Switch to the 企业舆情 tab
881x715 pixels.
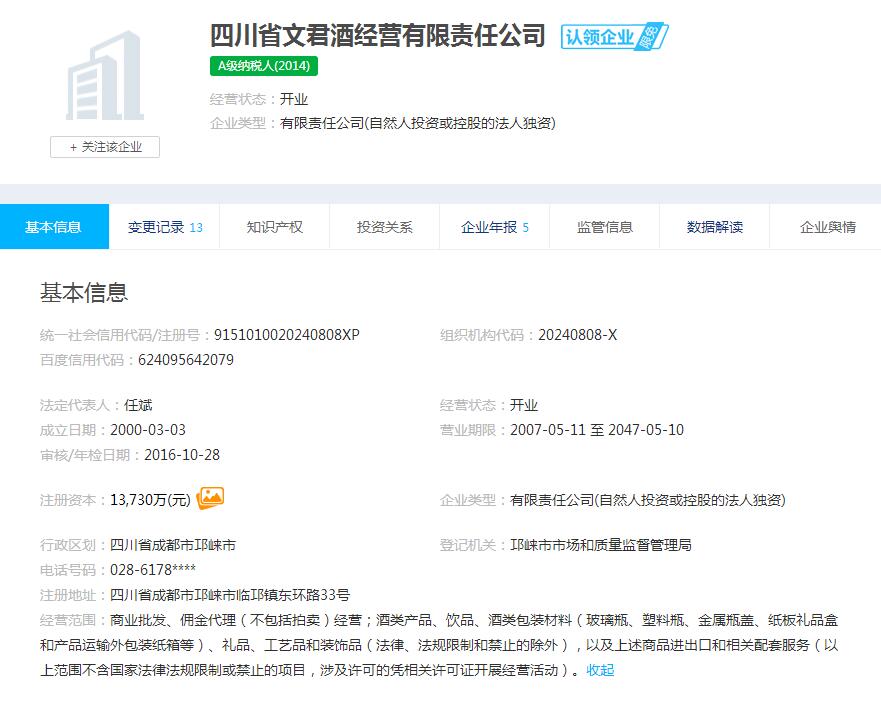[827, 227]
